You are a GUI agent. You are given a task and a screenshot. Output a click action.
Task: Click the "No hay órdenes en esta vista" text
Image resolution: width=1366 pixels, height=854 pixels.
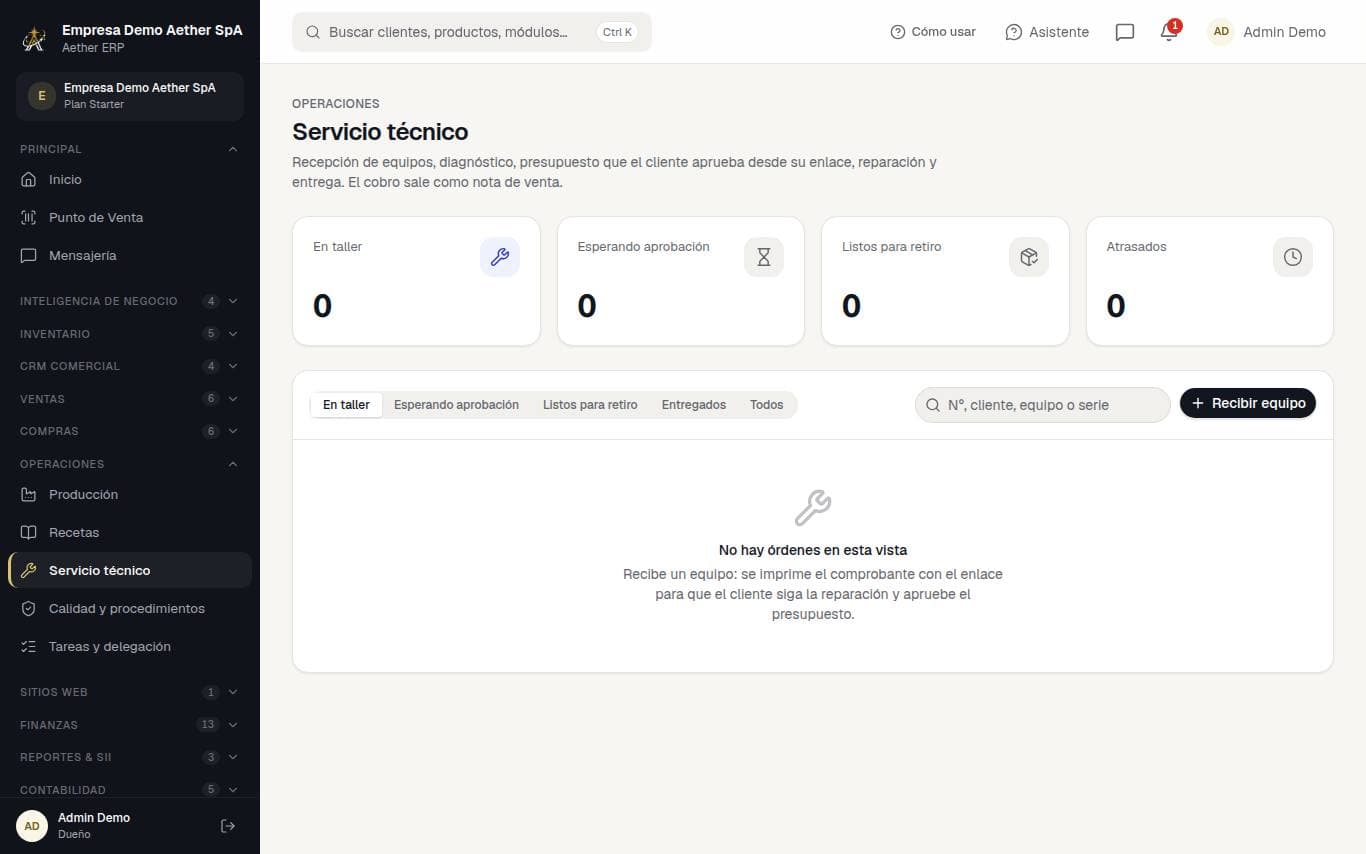pos(813,550)
